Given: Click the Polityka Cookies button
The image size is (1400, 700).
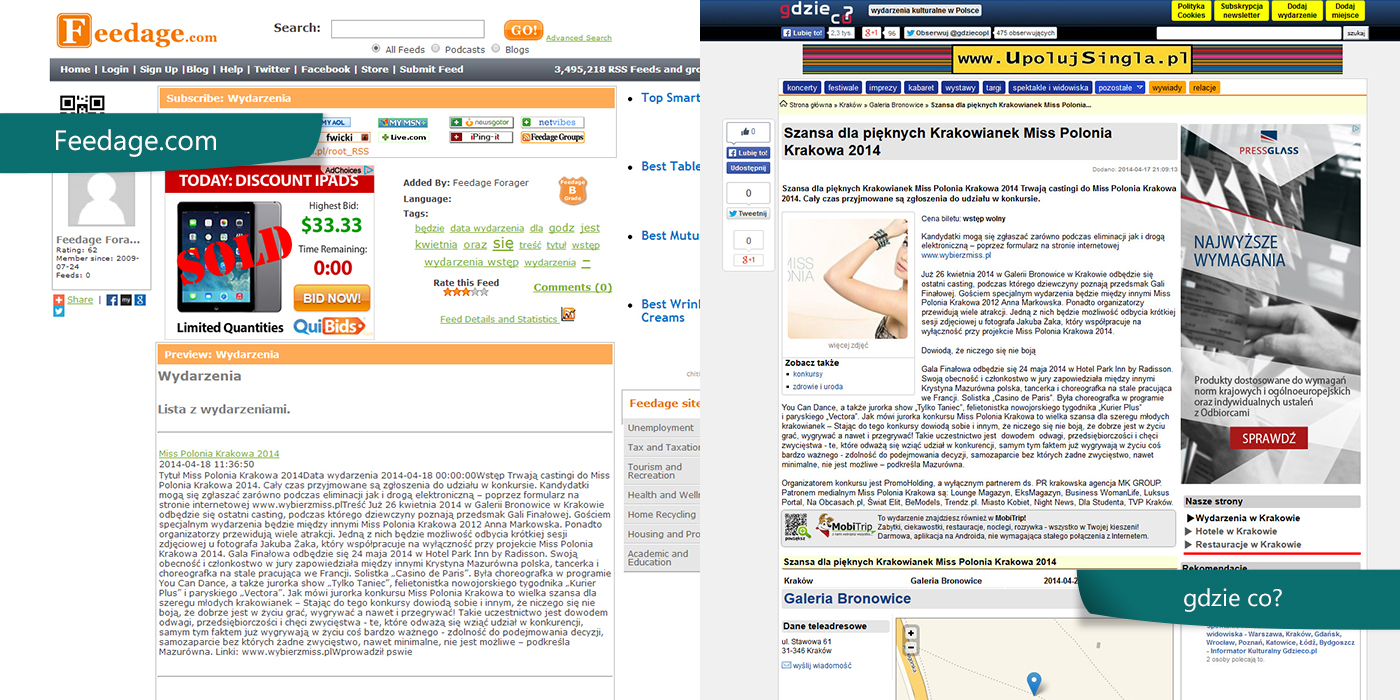Looking at the screenshot, I should 1191,11.
